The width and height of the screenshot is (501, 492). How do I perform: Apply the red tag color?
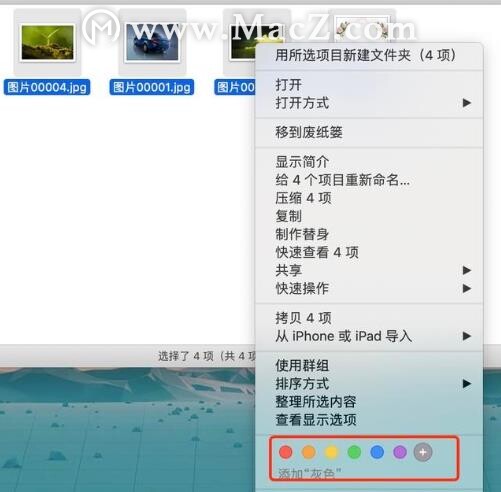click(x=286, y=452)
